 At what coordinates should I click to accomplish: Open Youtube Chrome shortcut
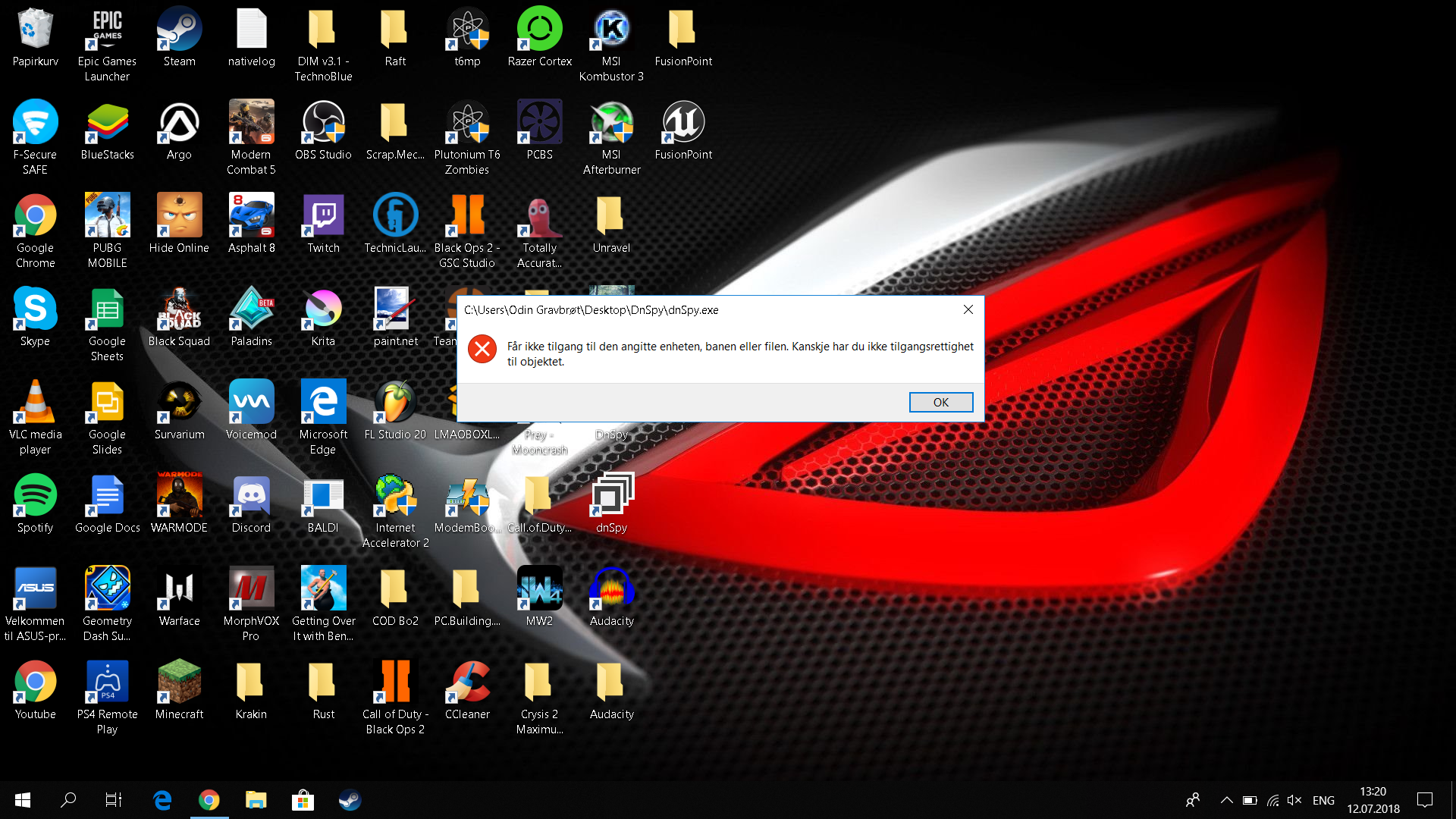click(x=35, y=690)
